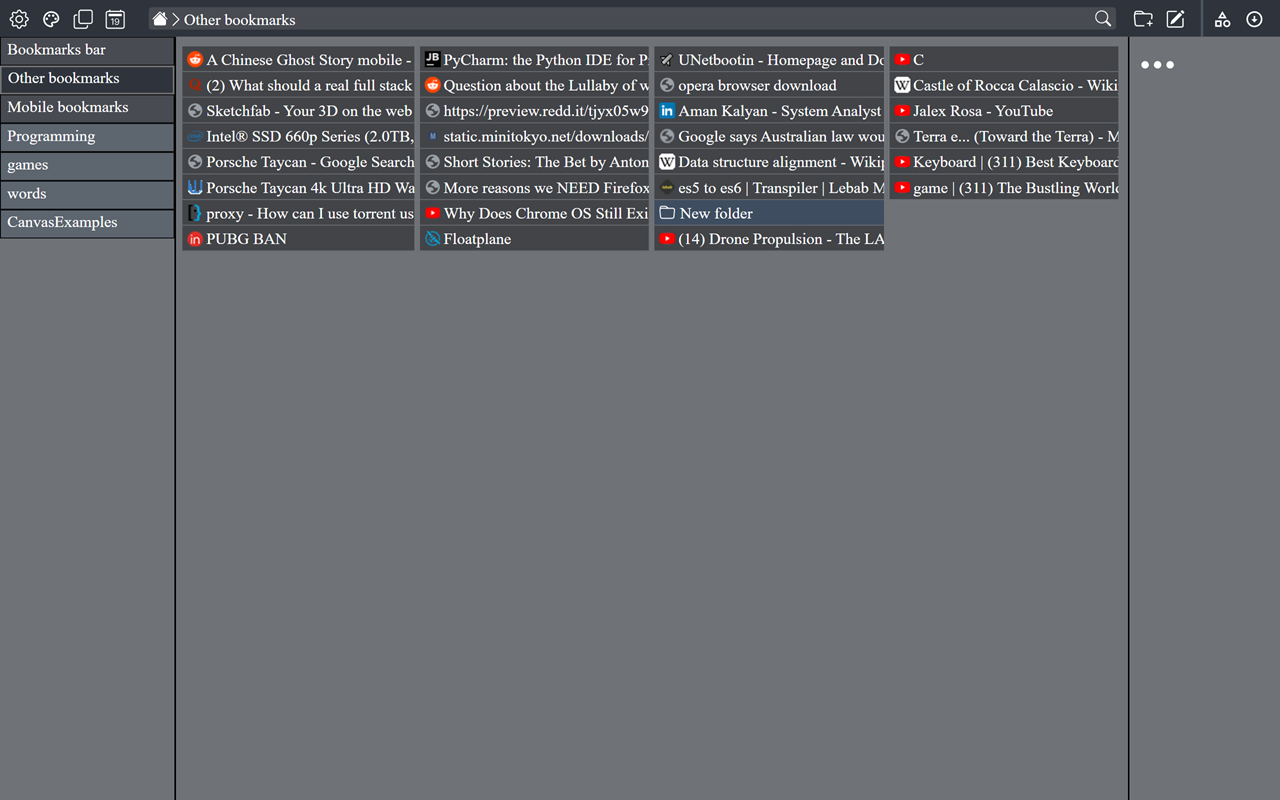1280x800 pixels.
Task: Open 'static.minitokyo.net/downloads' bookmark
Action: click(535, 137)
